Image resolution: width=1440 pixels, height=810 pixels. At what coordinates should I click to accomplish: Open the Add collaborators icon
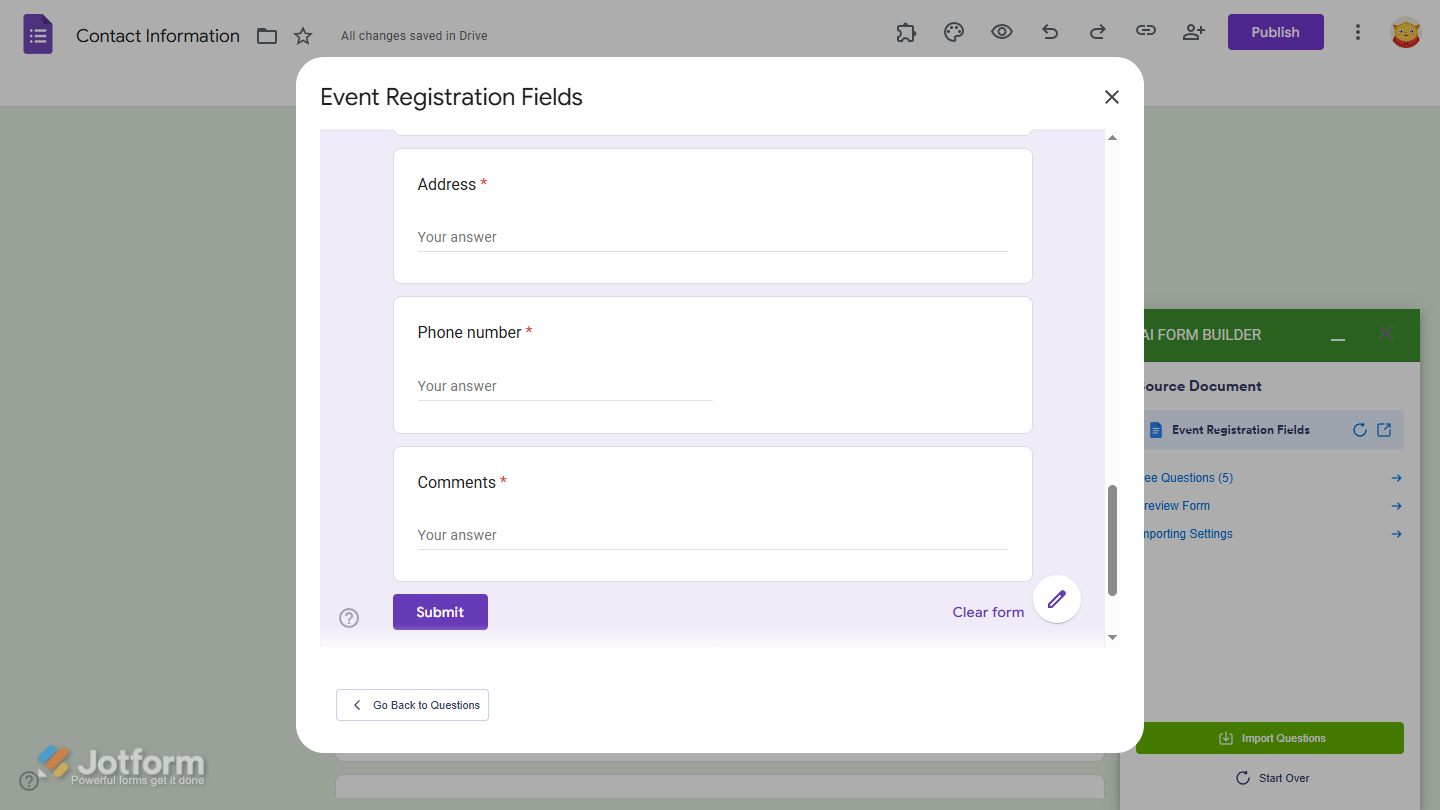(x=1193, y=32)
